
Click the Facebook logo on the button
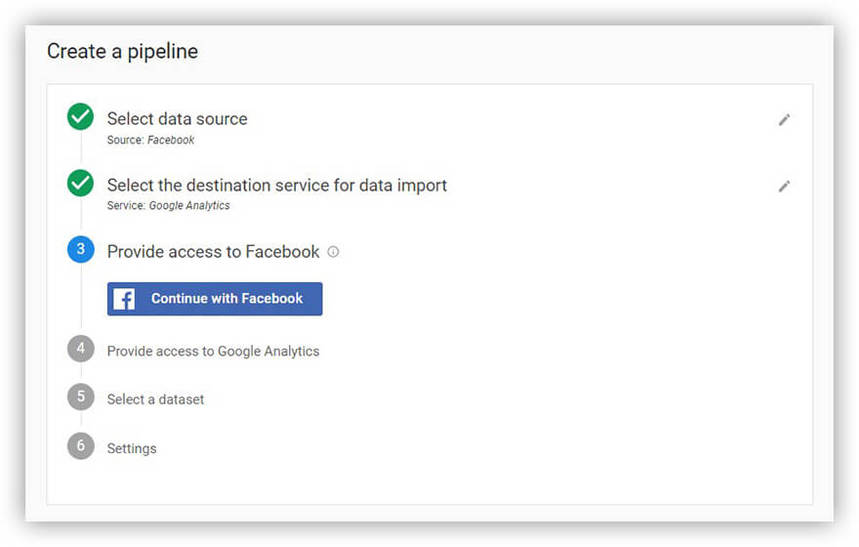click(124, 299)
